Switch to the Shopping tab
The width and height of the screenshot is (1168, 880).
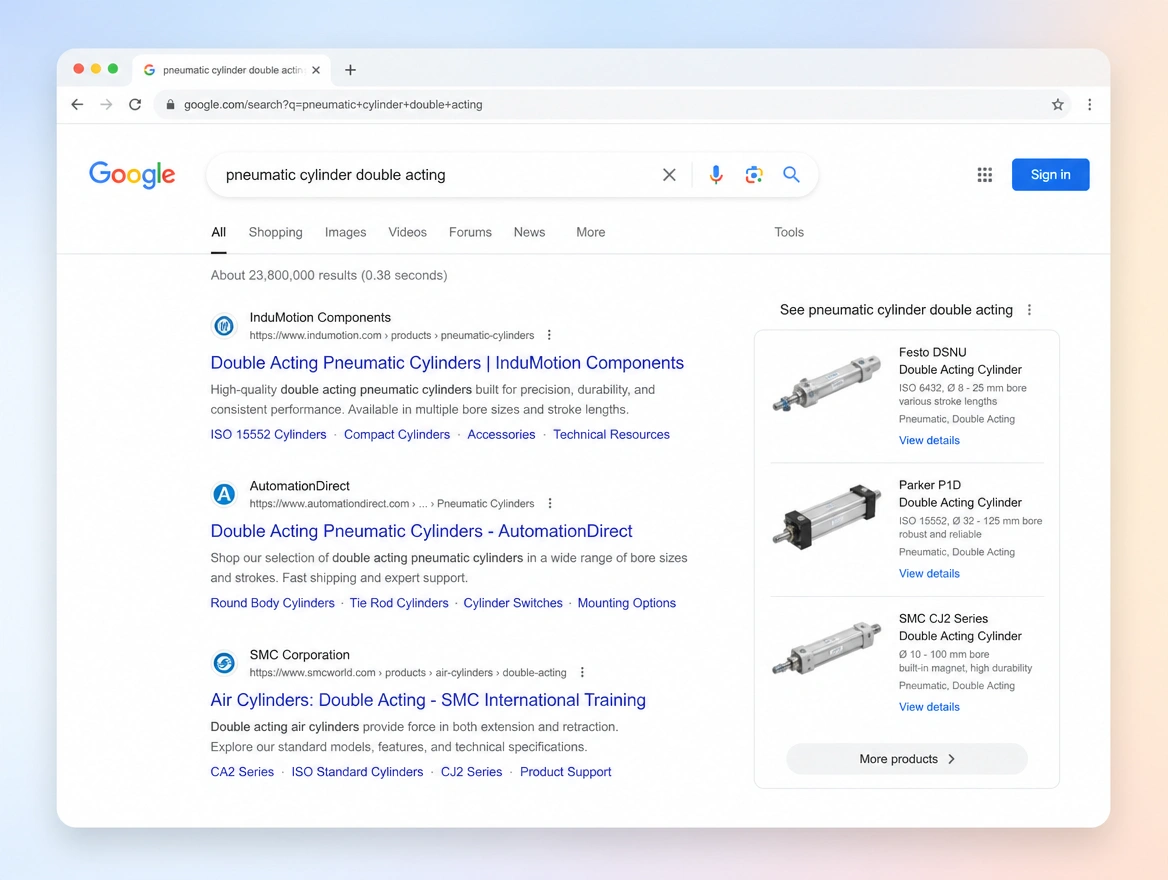(276, 232)
